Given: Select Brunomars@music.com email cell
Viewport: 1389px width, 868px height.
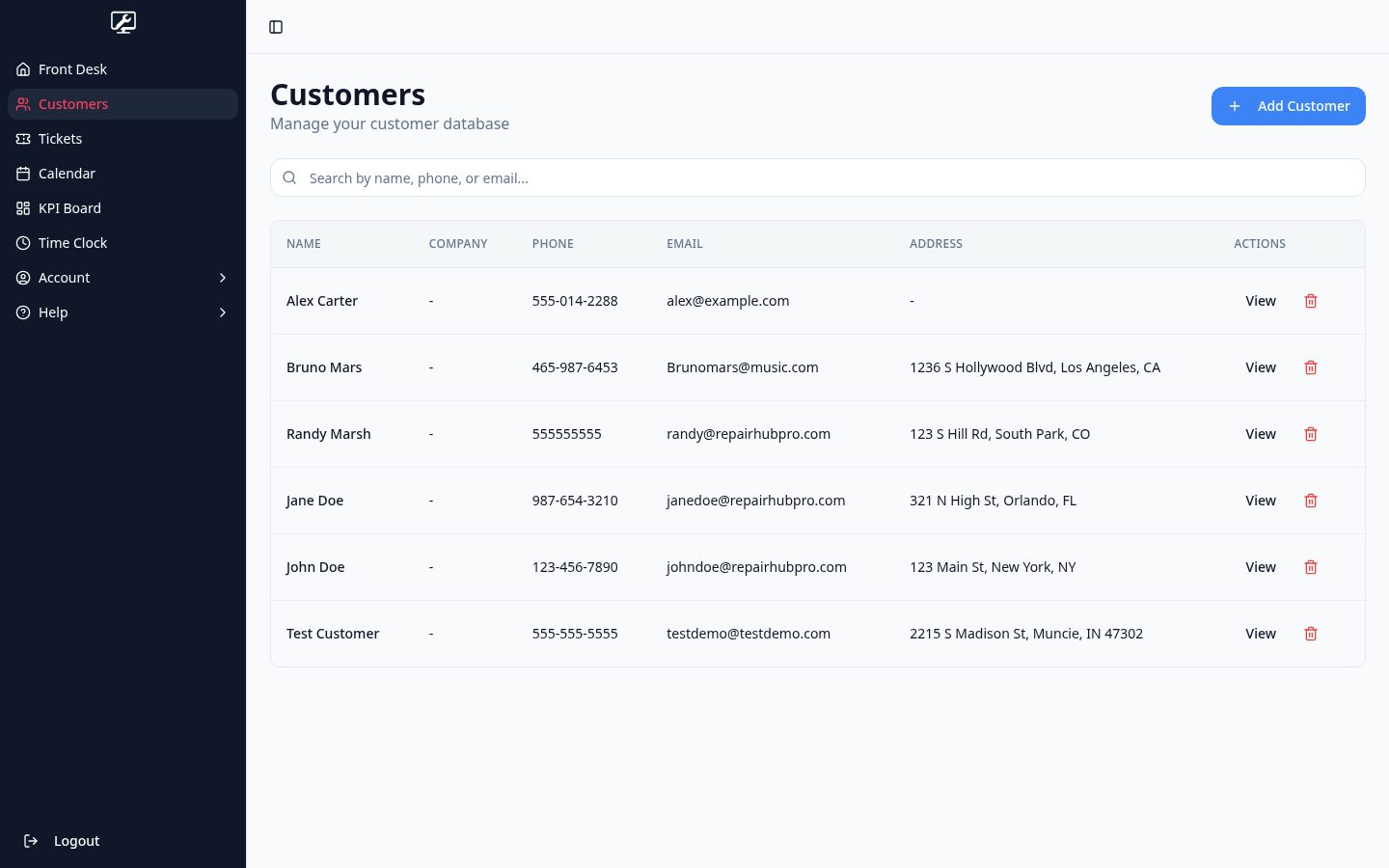Looking at the screenshot, I should point(743,367).
